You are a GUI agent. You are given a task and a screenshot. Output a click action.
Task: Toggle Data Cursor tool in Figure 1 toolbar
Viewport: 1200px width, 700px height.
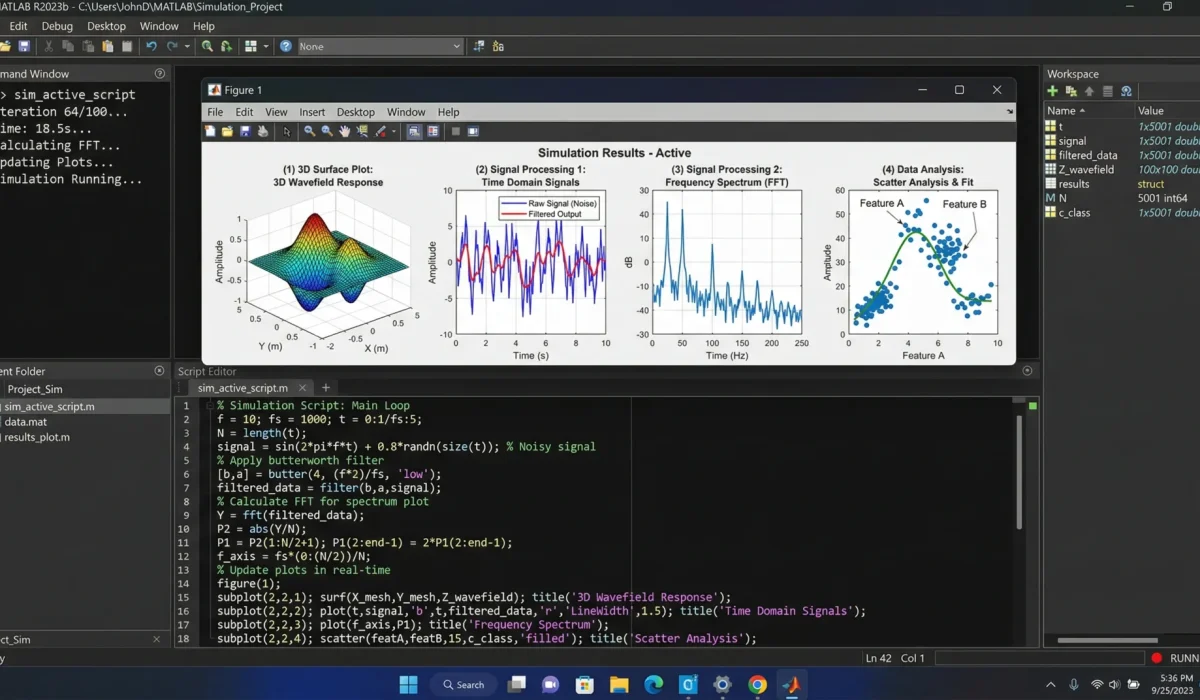pos(362,131)
